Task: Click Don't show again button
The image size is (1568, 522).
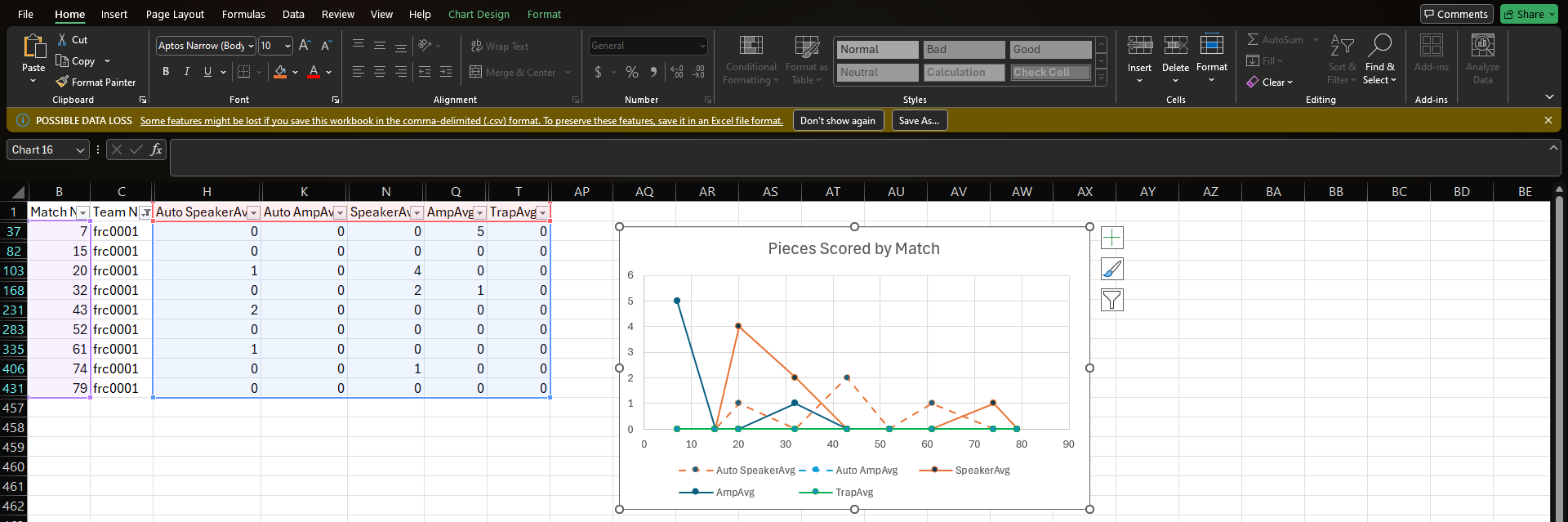Action: (838, 120)
